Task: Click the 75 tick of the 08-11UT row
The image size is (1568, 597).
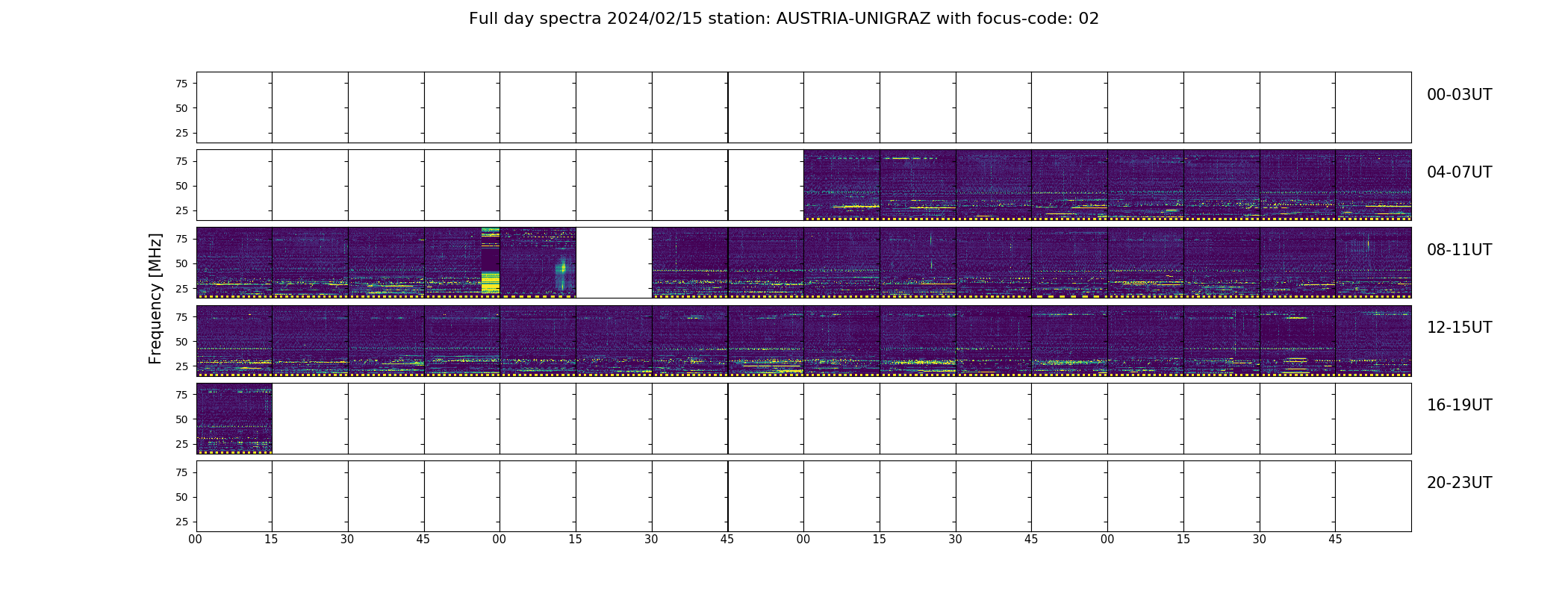Action: point(181,239)
